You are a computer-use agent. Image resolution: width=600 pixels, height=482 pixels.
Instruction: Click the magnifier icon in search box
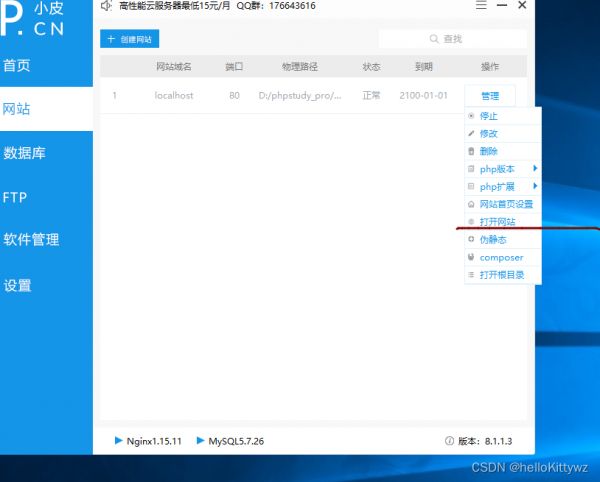433,39
